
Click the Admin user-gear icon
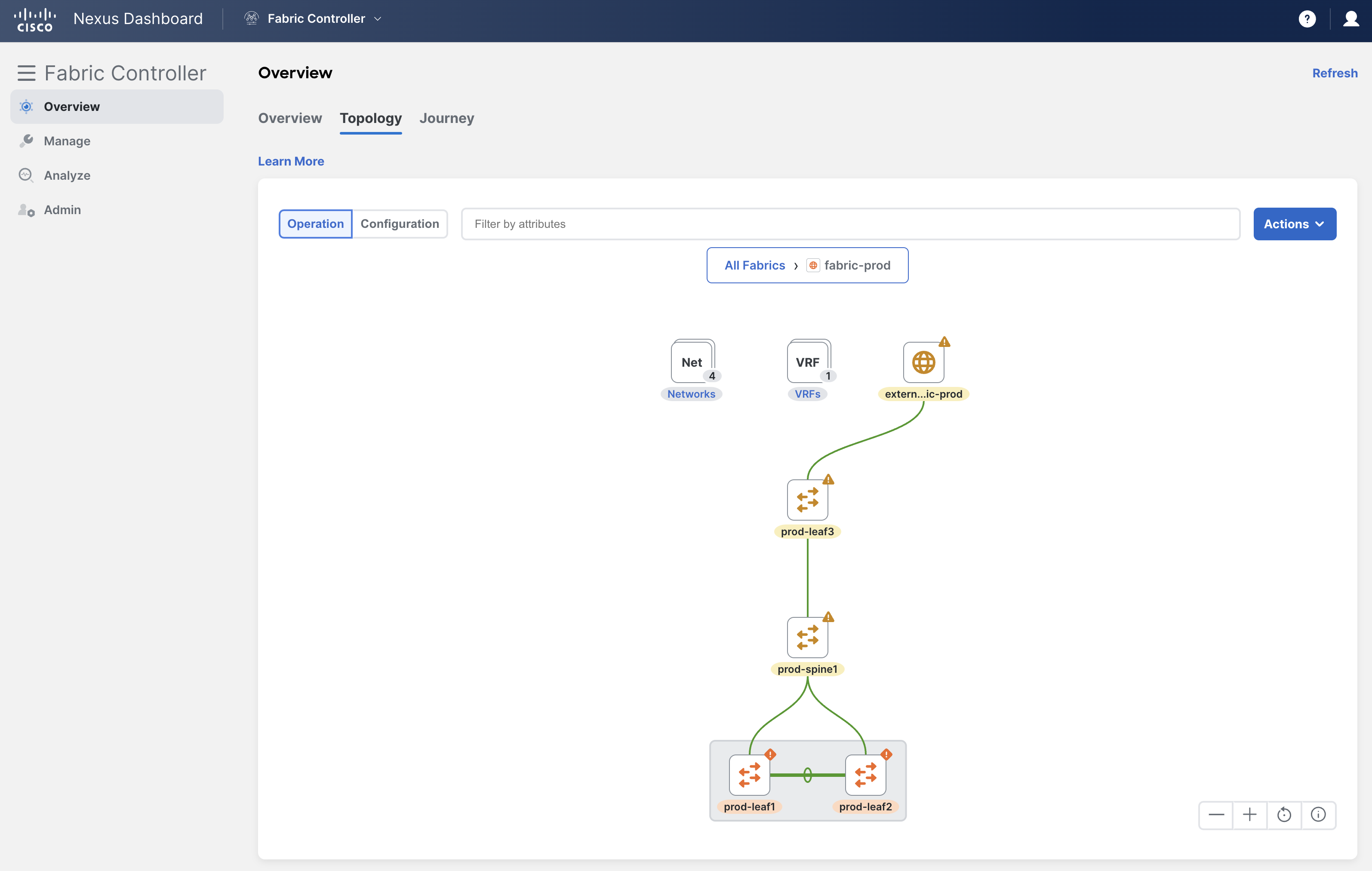(26, 210)
